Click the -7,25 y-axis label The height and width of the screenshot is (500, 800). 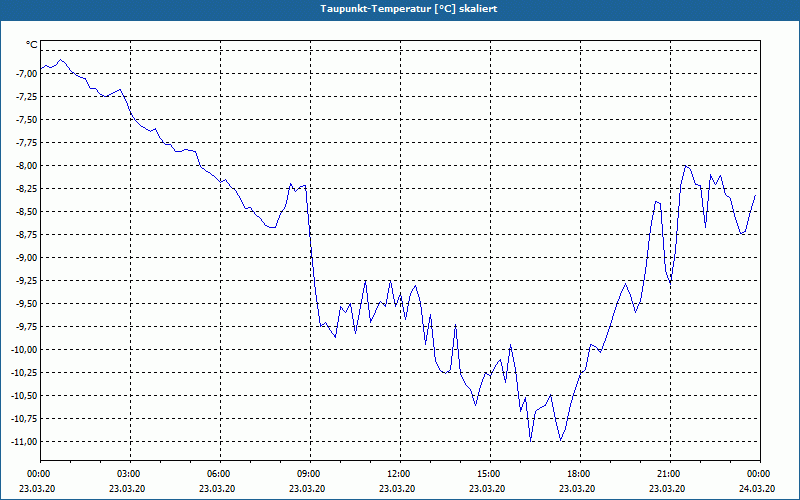pos(27,96)
